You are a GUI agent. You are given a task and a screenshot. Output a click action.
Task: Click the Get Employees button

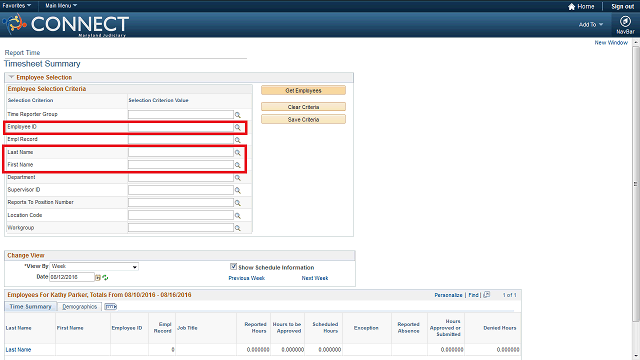(303, 90)
